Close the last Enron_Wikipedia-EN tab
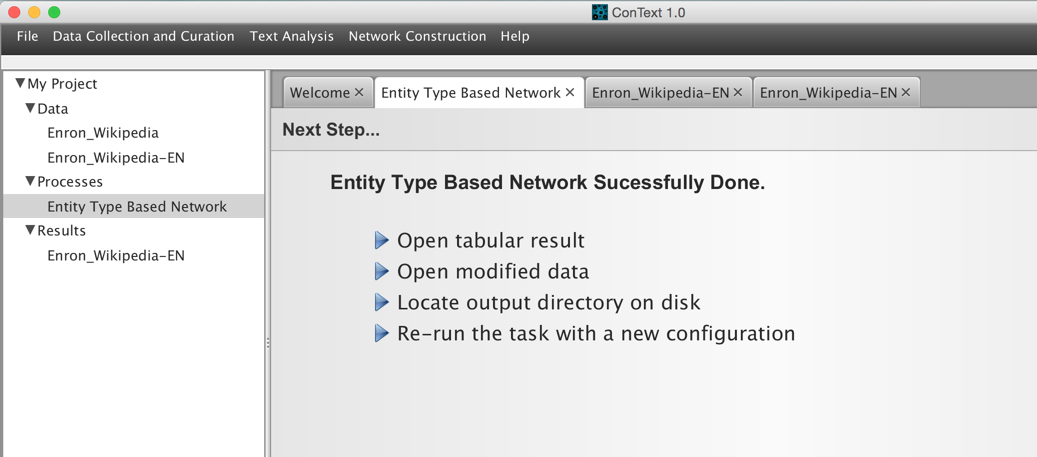The height and width of the screenshot is (457, 1037). [x=906, y=93]
